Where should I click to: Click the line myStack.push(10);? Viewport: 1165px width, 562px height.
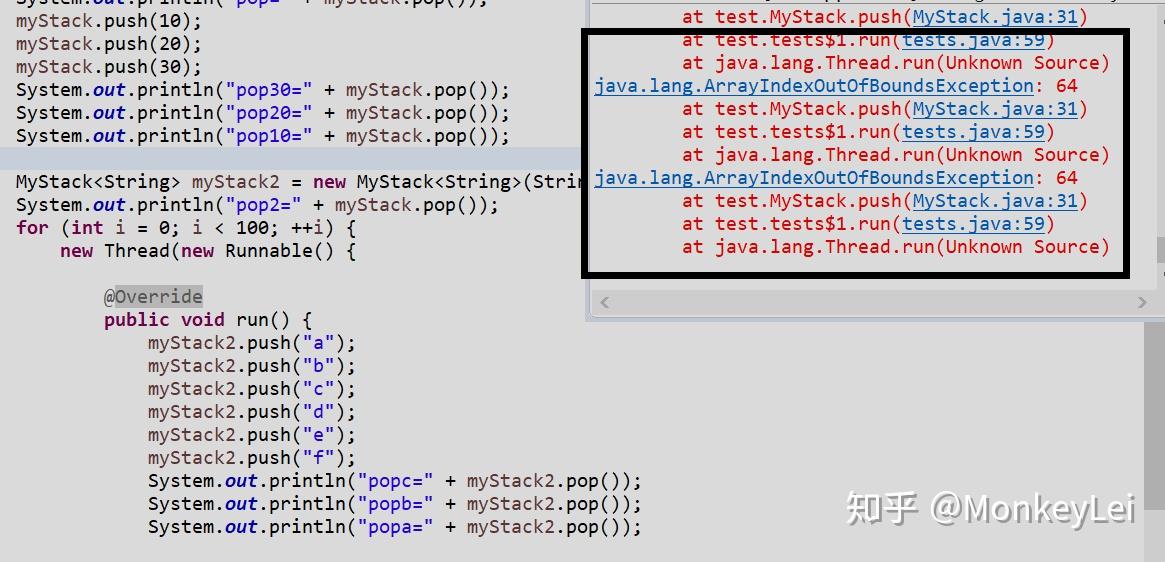click(108, 21)
